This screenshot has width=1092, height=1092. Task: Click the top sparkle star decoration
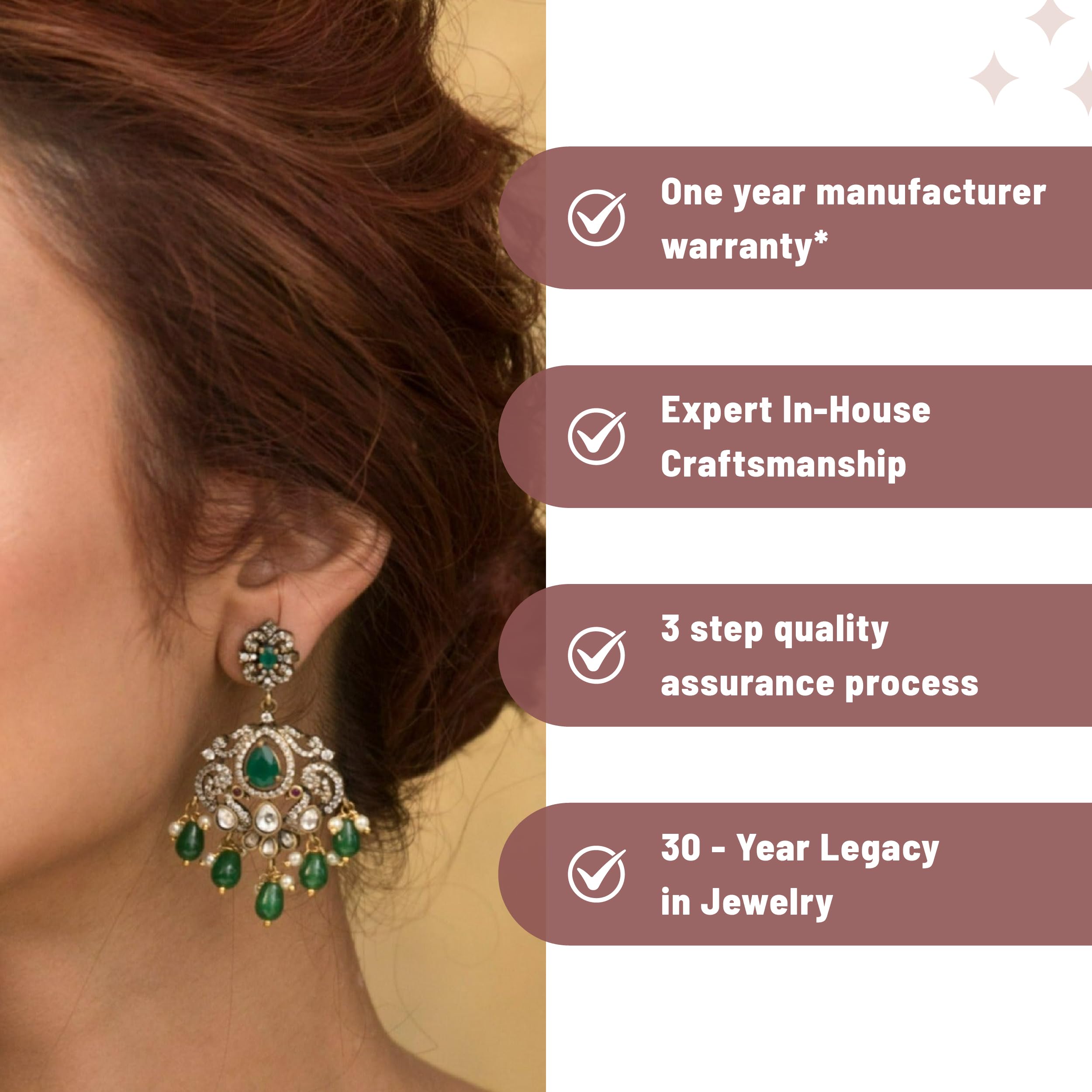[1050, 21]
